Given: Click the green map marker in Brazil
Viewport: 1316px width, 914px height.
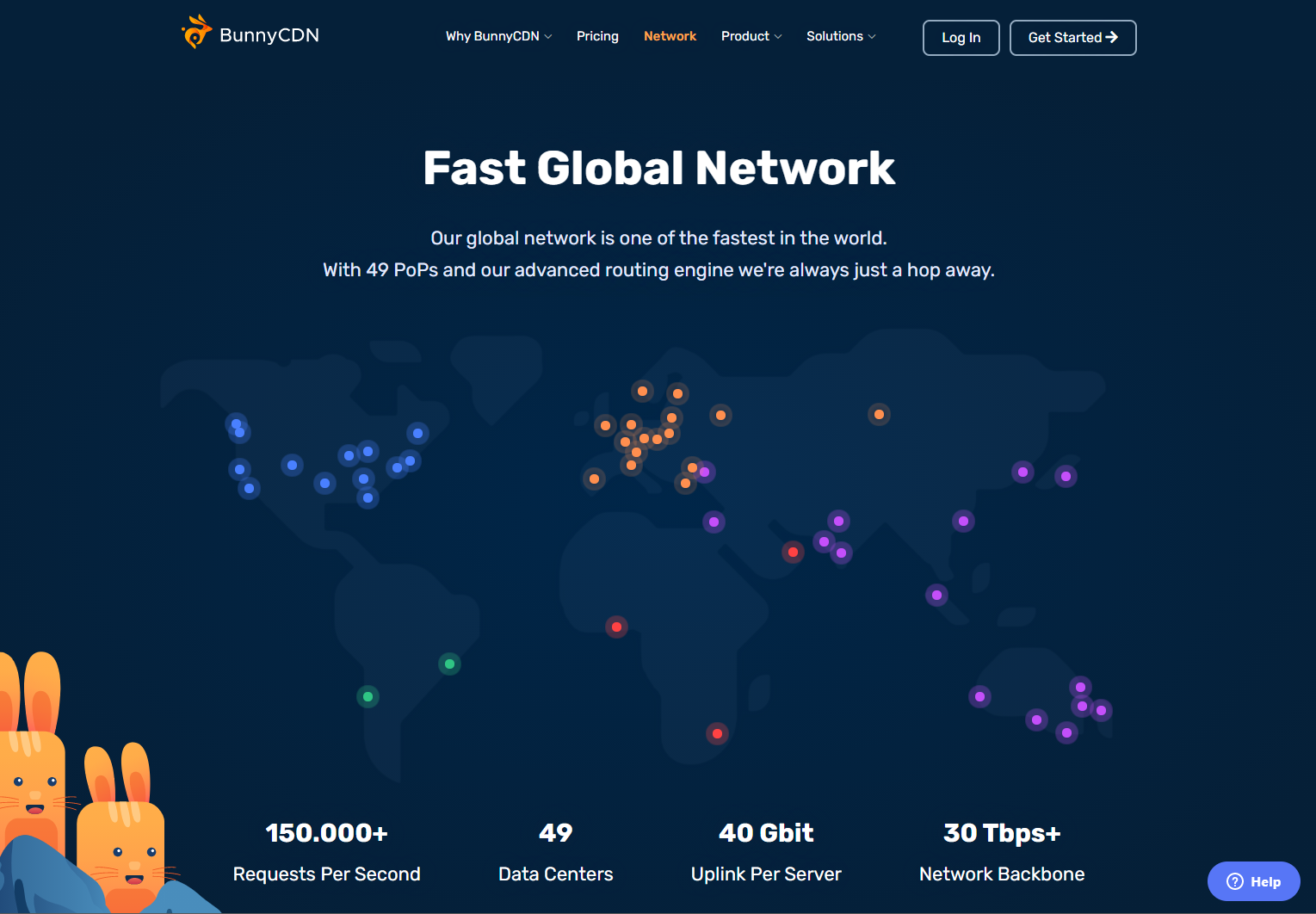Looking at the screenshot, I should point(449,664).
